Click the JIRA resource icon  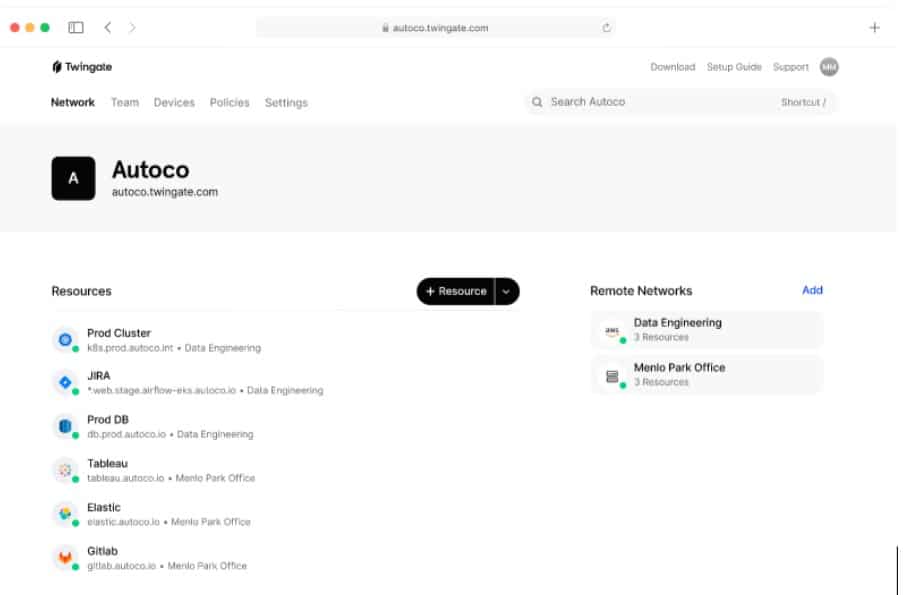coord(65,382)
